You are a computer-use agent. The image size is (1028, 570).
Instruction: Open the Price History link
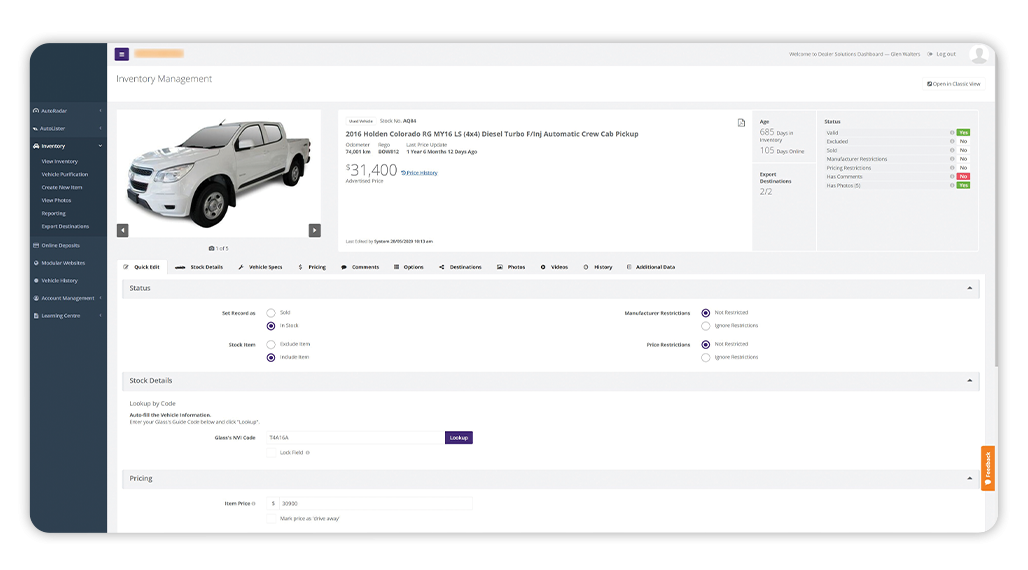pos(420,173)
